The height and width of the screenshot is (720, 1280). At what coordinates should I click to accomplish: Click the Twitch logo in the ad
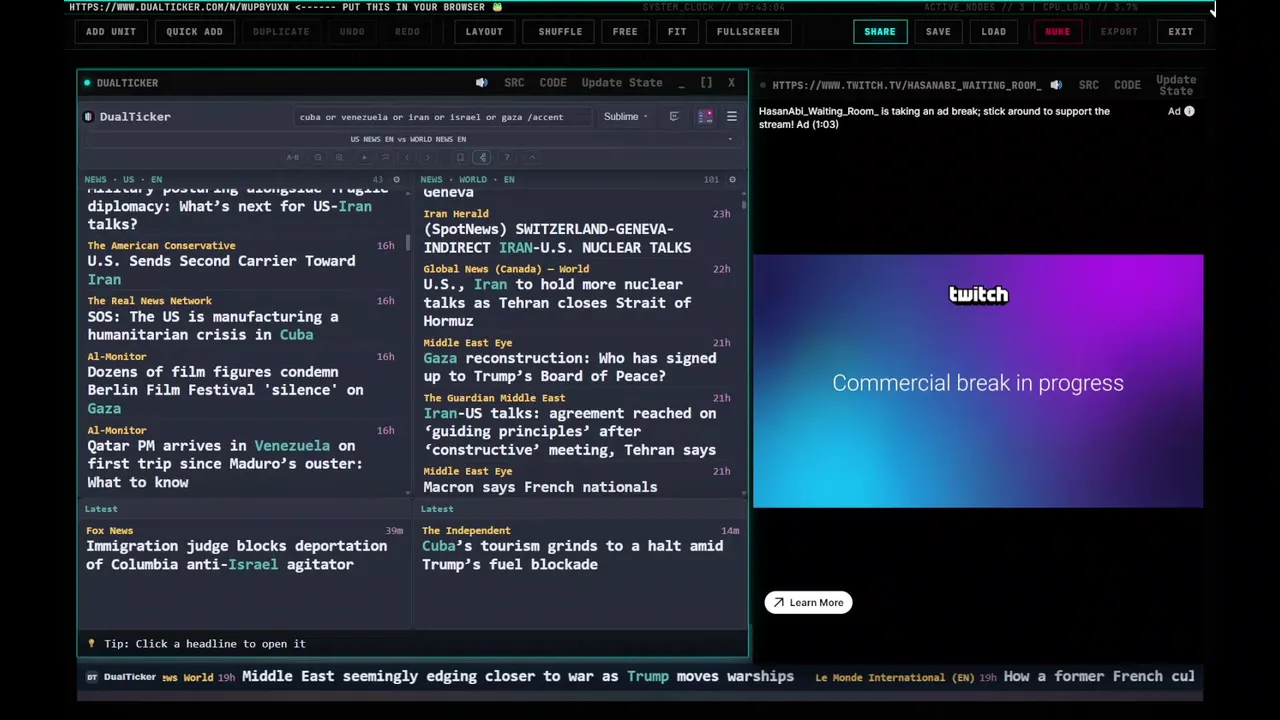point(978,294)
